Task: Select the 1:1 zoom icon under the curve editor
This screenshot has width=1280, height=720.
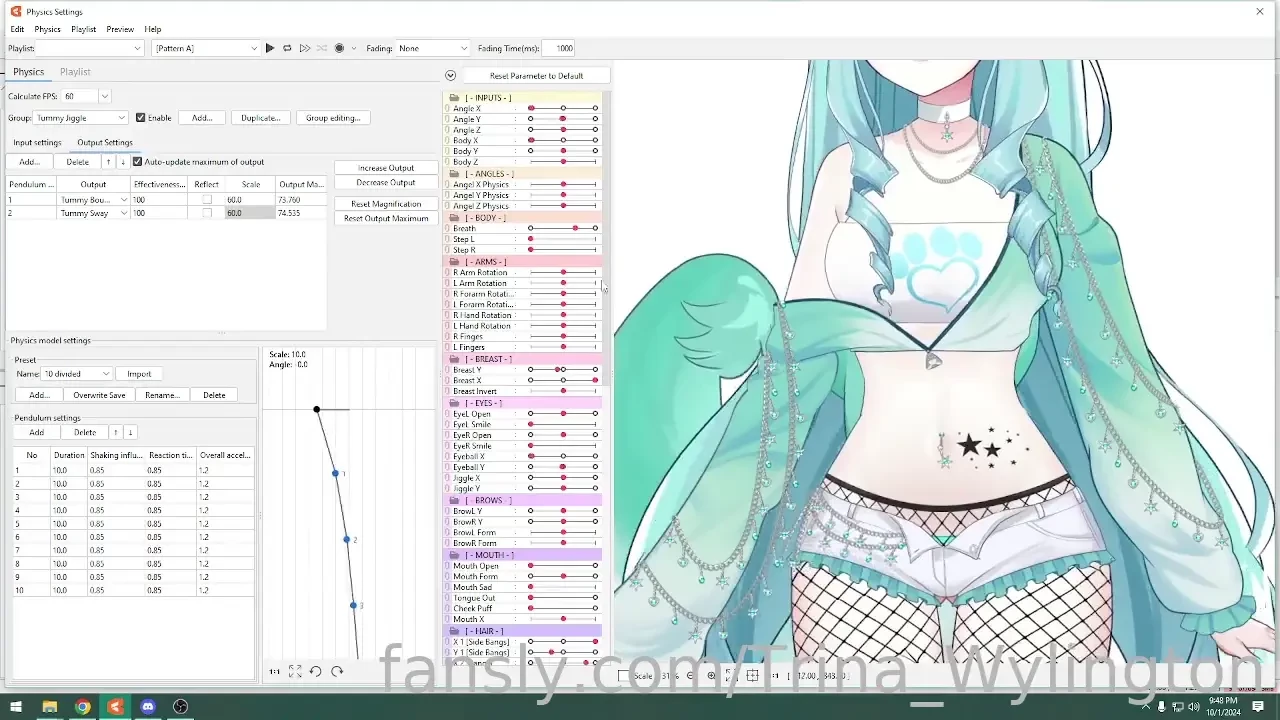Action: click(x=275, y=671)
